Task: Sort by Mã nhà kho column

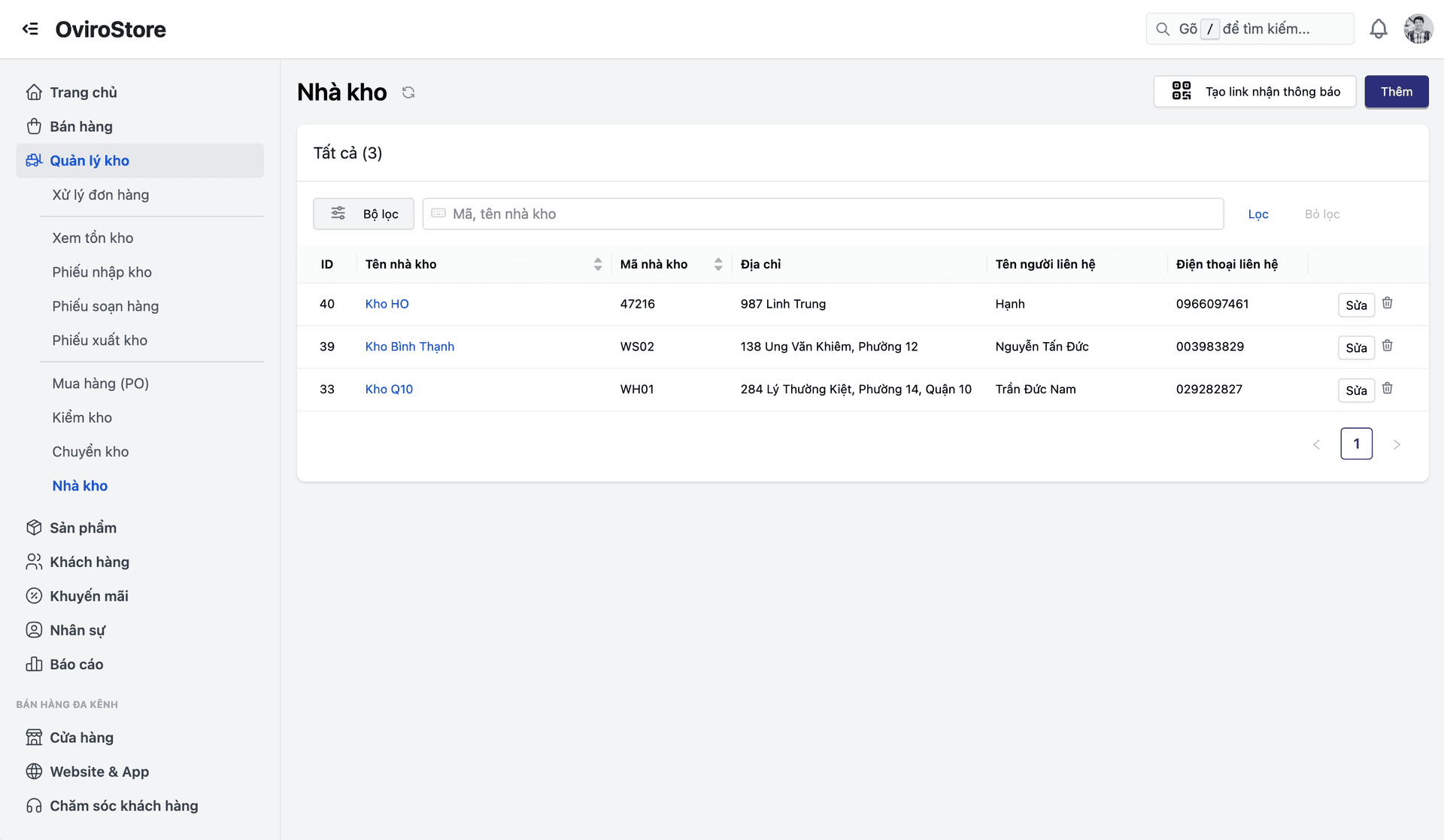Action: tap(717, 264)
